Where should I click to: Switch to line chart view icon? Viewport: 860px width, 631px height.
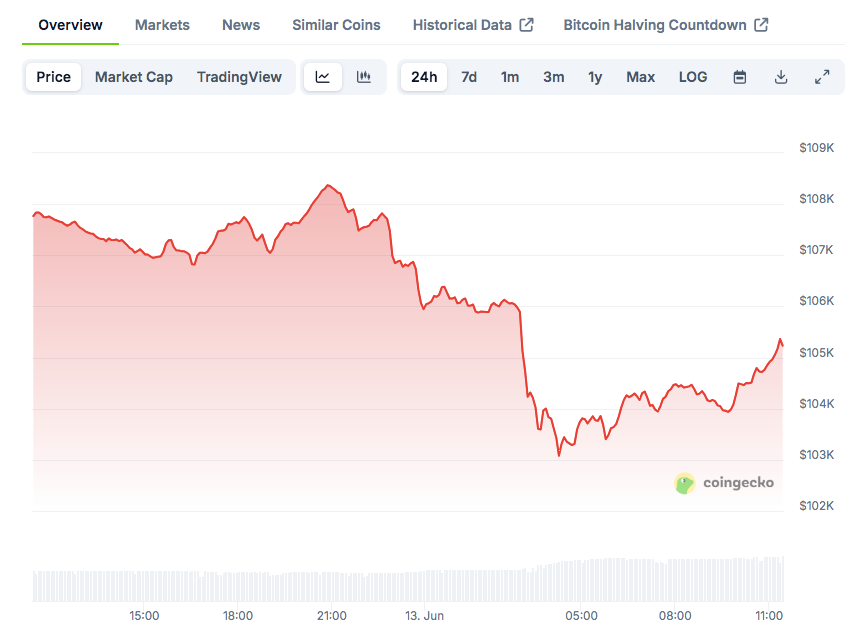322,77
